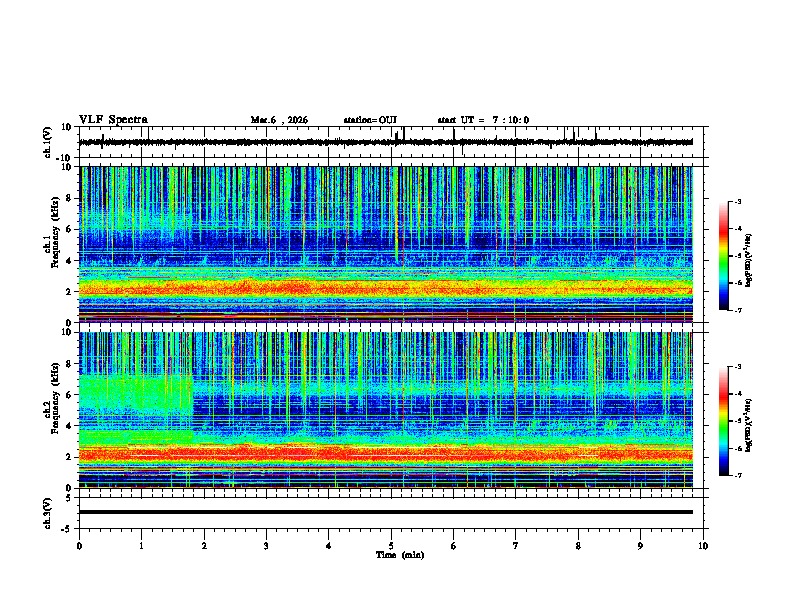Click the "8" kHz tick on ch.1 spectrogram
The image size is (792, 612).
point(70,198)
